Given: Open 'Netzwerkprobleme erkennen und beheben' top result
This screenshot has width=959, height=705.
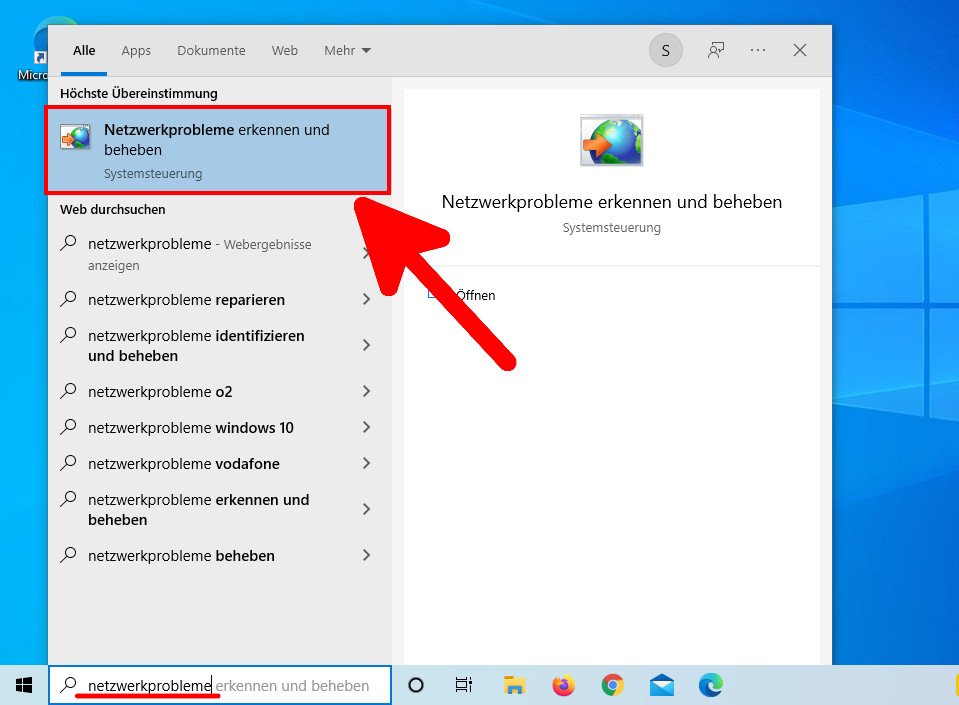Looking at the screenshot, I should [x=218, y=150].
